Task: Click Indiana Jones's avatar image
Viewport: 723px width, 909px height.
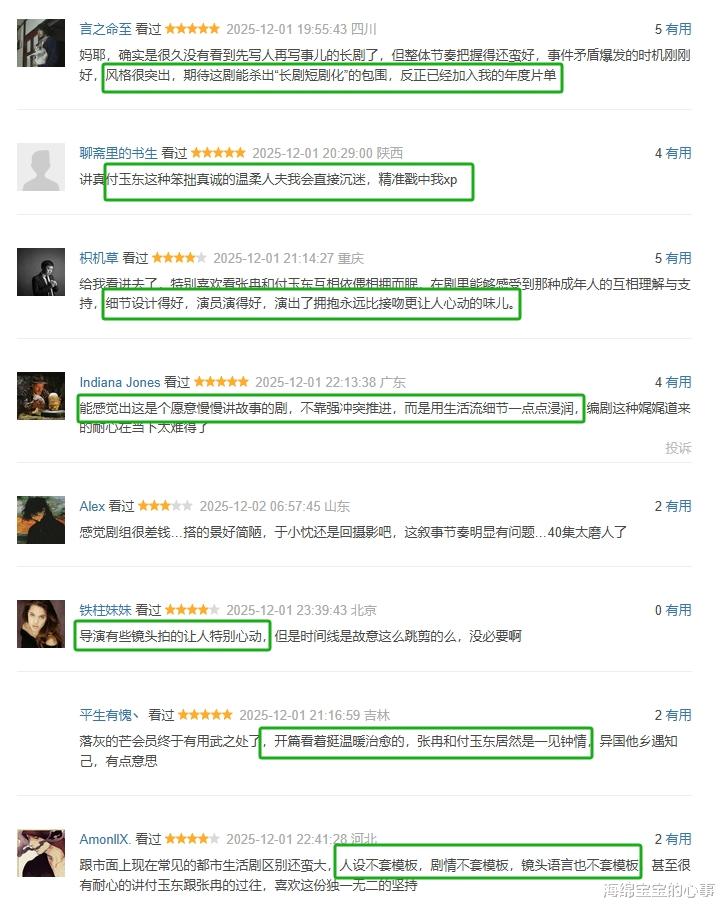Action: coord(41,396)
